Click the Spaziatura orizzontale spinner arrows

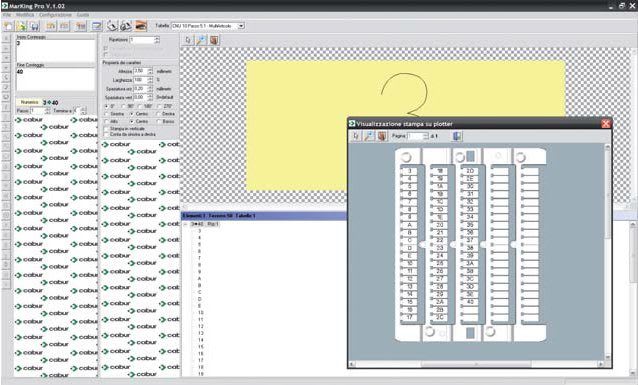[150, 89]
